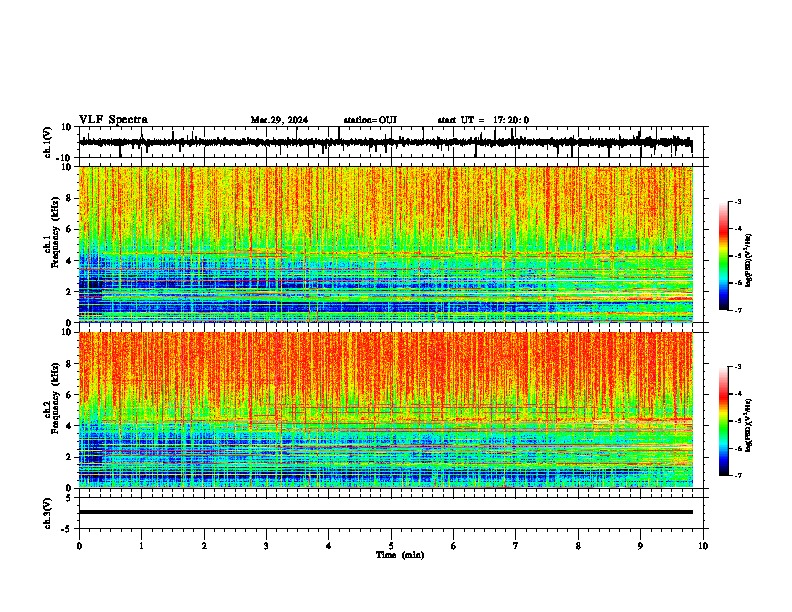Screen dimensions: 792x612
Task: Click time axis tick label 8
Action: [578, 546]
